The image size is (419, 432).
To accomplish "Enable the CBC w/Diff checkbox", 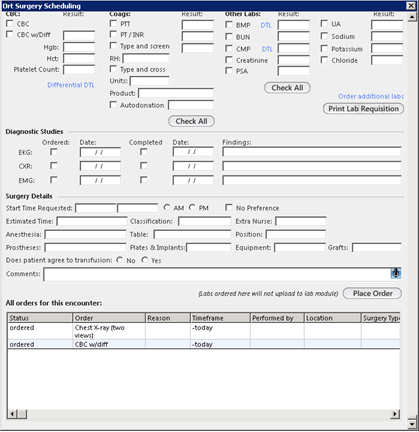I will [x=10, y=34].
